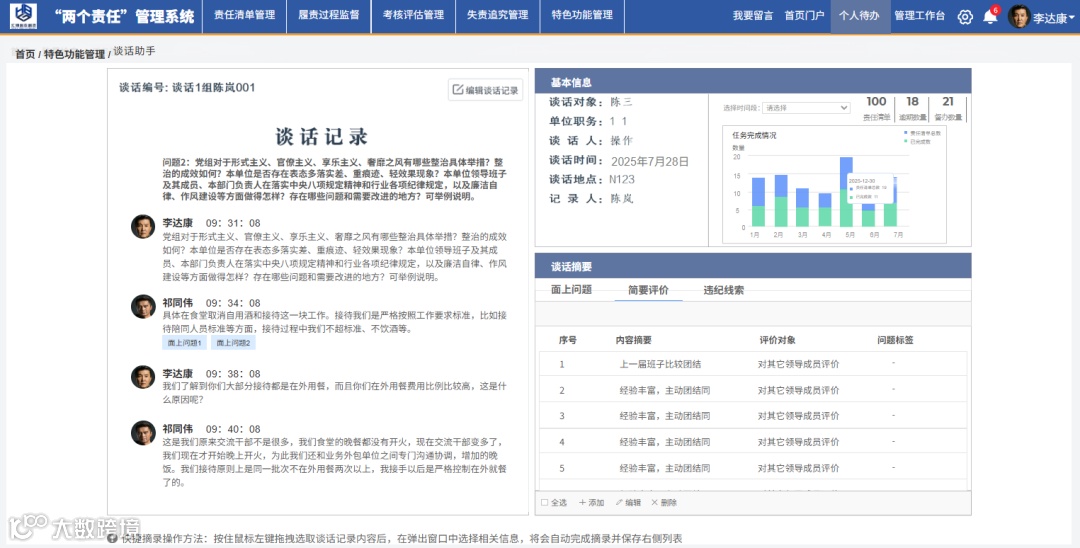Click 特色功能管理 in breadcrumb

coord(74,54)
